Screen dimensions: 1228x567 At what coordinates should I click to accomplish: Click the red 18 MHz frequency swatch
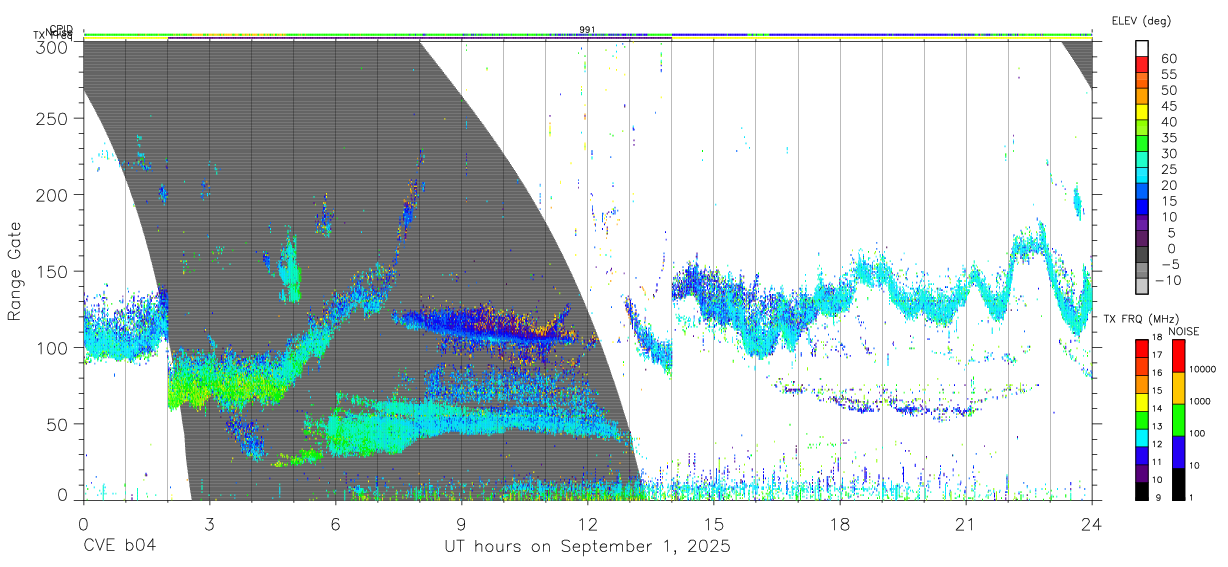click(1143, 347)
